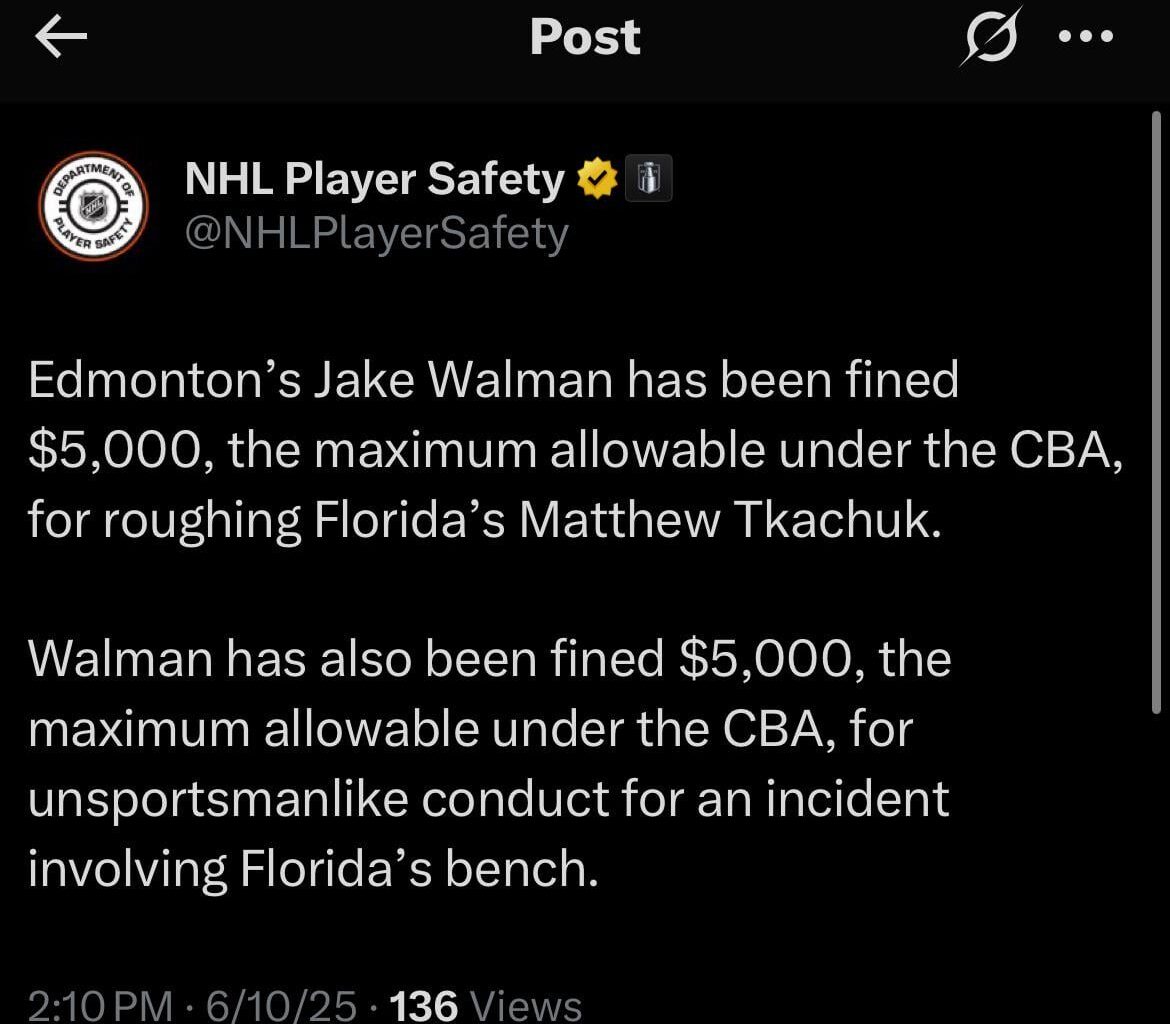This screenshot has height=1024, width=1170.
Task: Click the Post header title
Action: tap(585, 36)
